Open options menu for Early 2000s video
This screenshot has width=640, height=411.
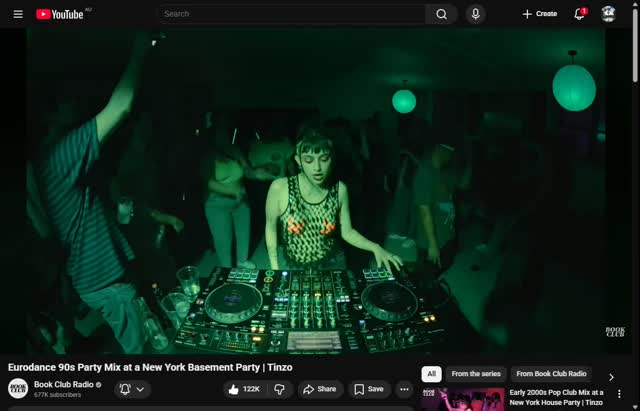point(619,394)
